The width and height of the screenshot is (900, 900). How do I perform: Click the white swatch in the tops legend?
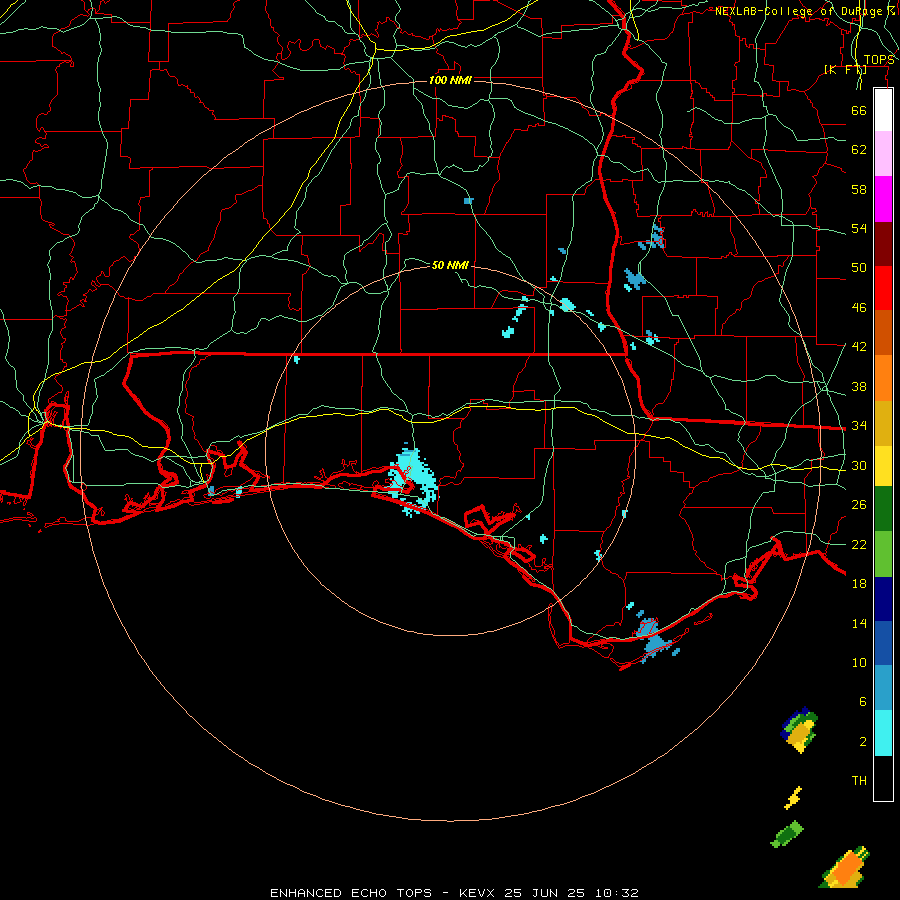click(883, 110)
